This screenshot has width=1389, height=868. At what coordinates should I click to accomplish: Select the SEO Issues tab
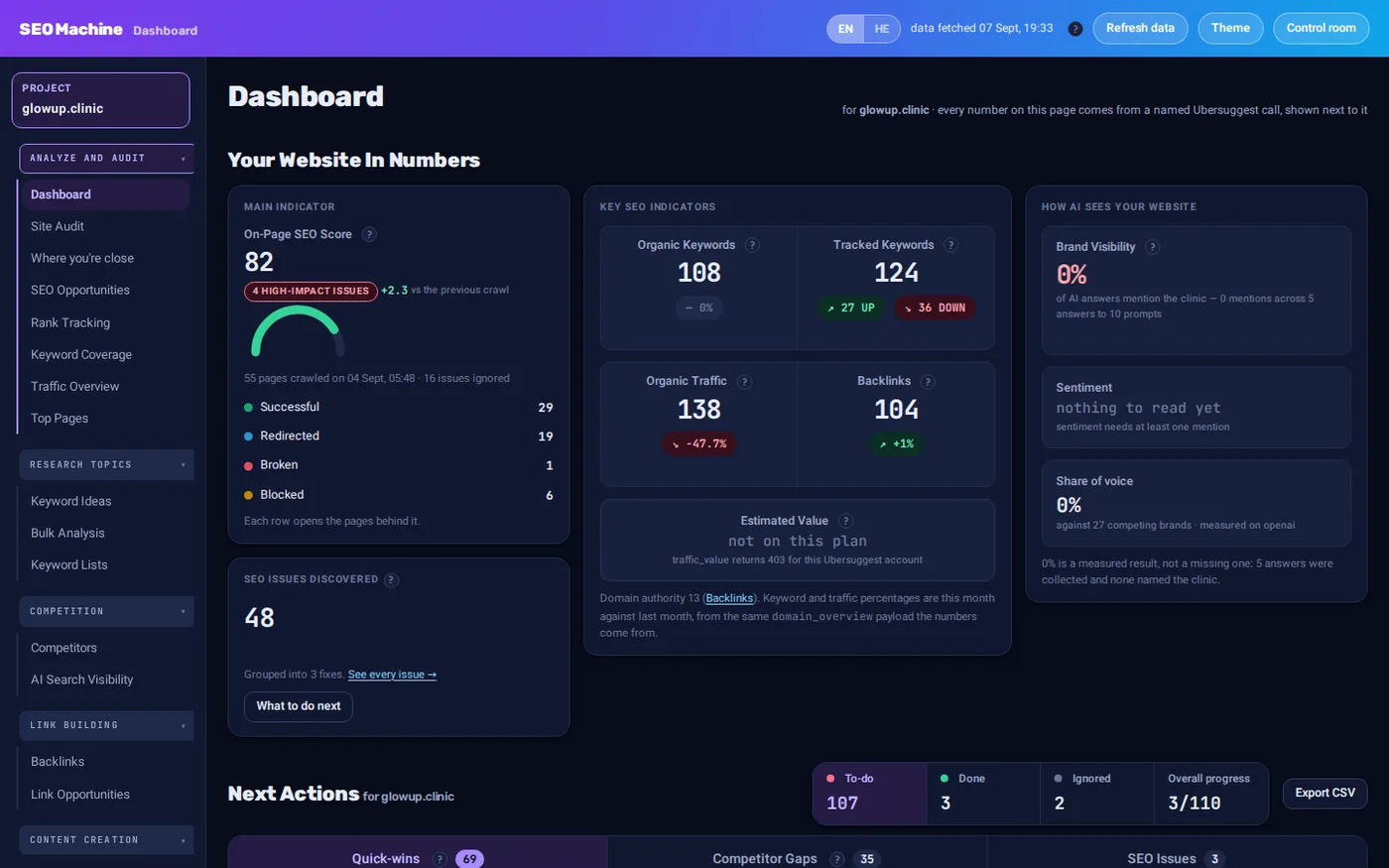click(x=1177, y=853)
